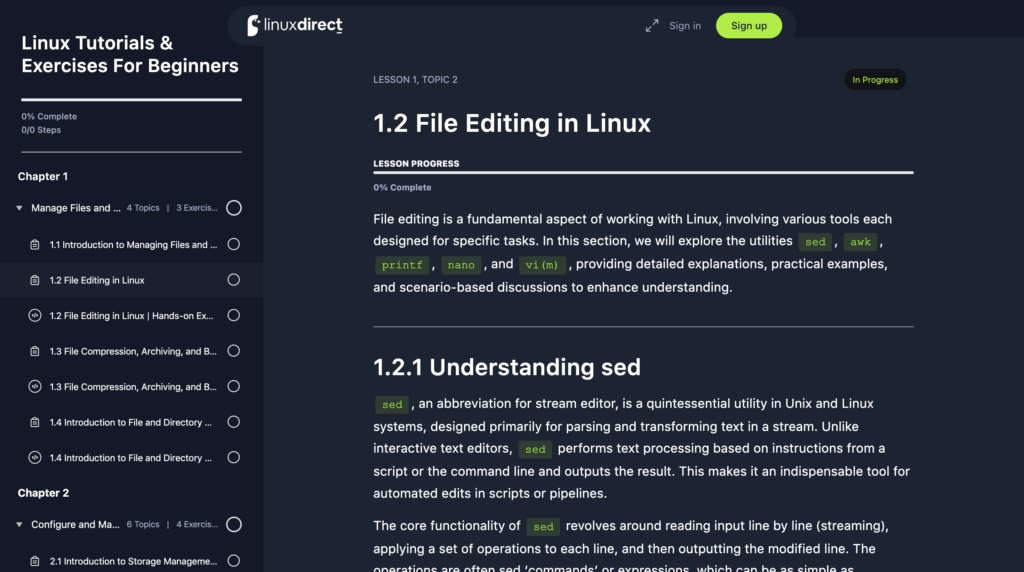Open first 1.4 Introduction to File and Directory
The height and width of the screenshot is (572, 1024).
(131, 422)
